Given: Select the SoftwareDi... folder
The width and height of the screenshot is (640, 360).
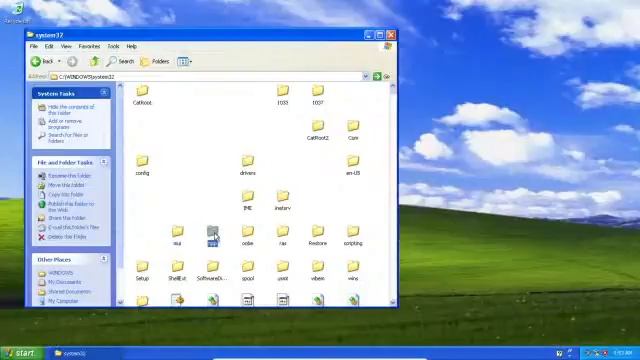Looking at the screenshot, I should [x=213, y=270].
